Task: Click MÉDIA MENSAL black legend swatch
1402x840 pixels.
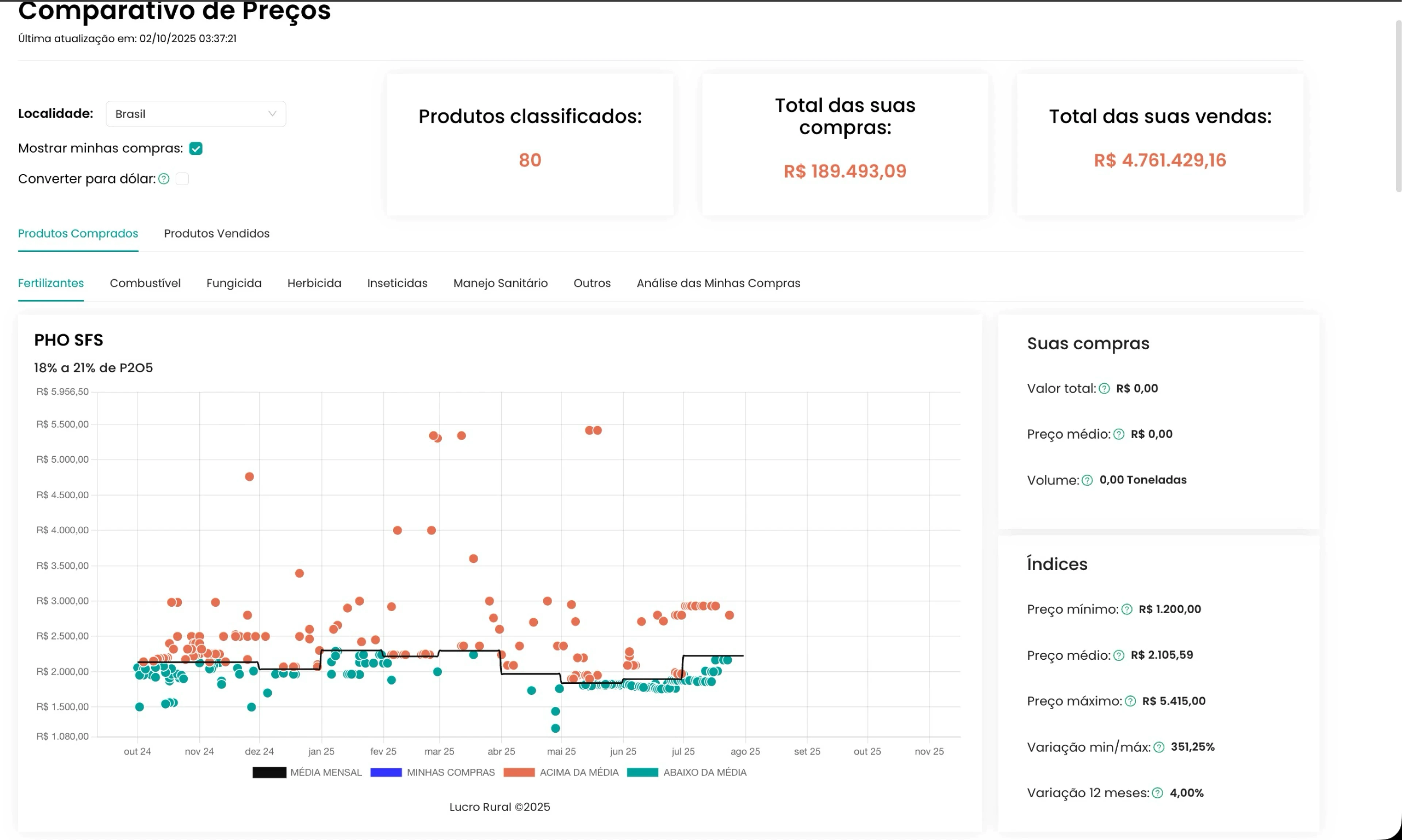Action: 269,772
